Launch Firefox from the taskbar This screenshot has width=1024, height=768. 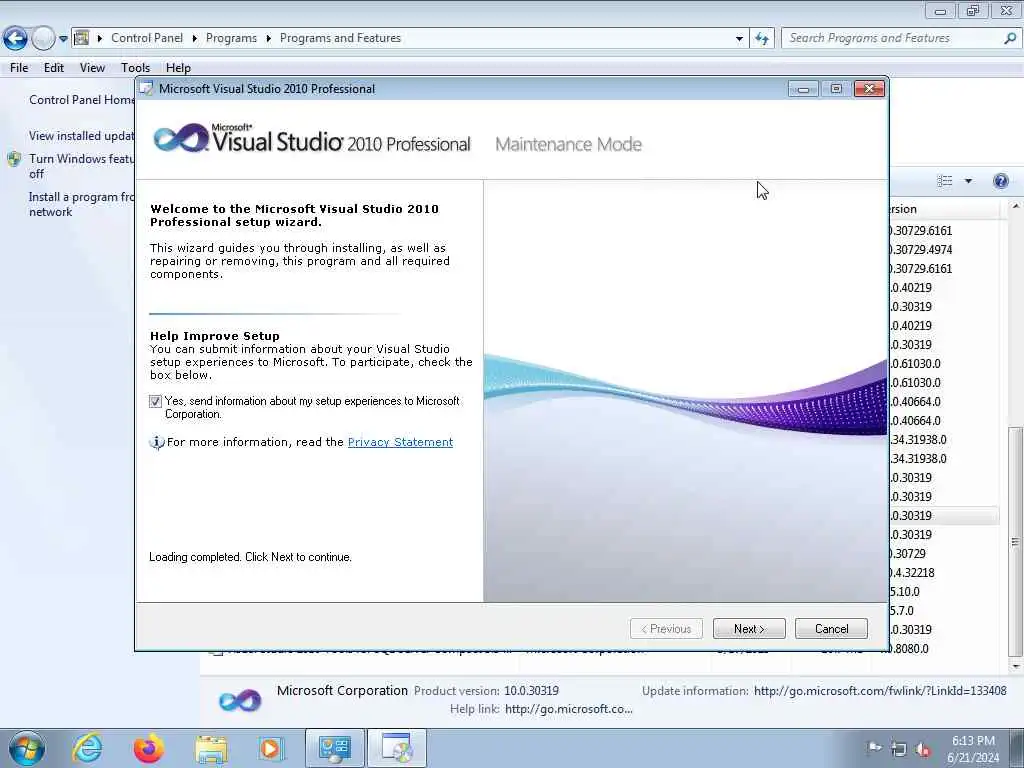click(x=149, y=748)
